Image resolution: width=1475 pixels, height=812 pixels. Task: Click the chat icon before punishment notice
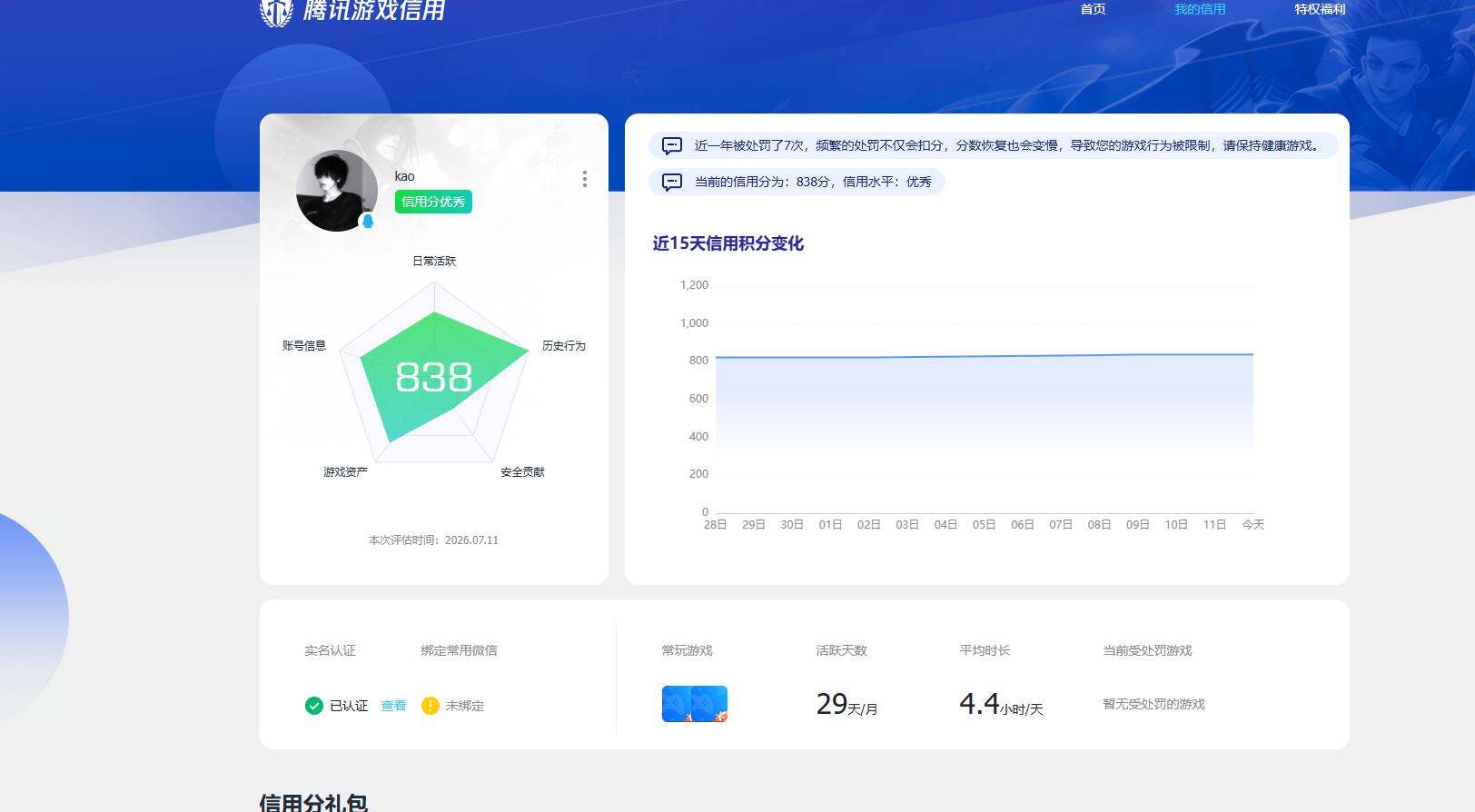point(672,145)
